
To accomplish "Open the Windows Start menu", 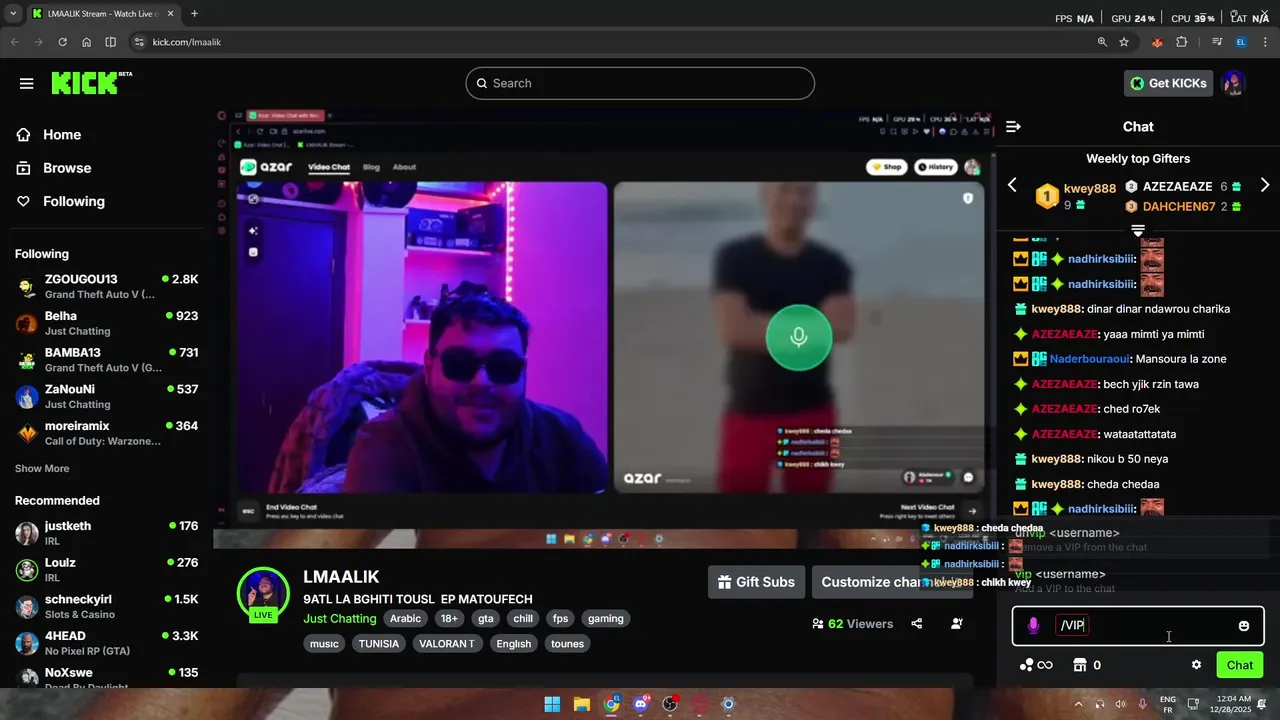I will 552,704.
